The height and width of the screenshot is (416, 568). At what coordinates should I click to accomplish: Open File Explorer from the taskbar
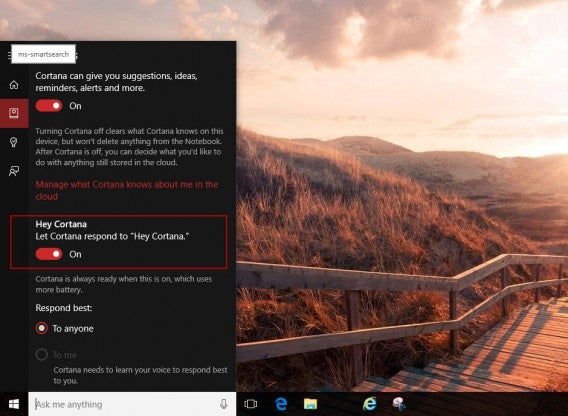(x=310, y=404)
